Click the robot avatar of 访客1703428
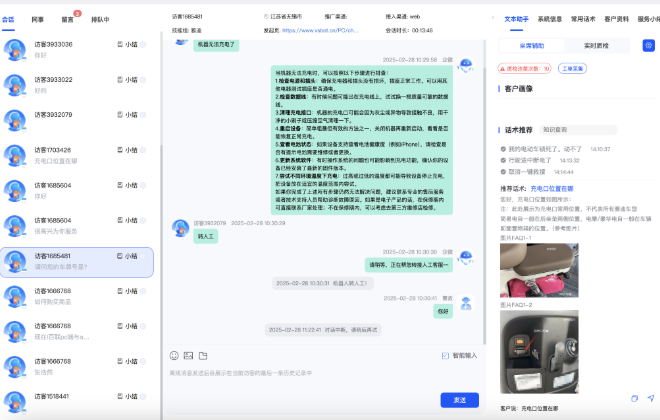The image size is (660, 420). [x=16, y=156]
